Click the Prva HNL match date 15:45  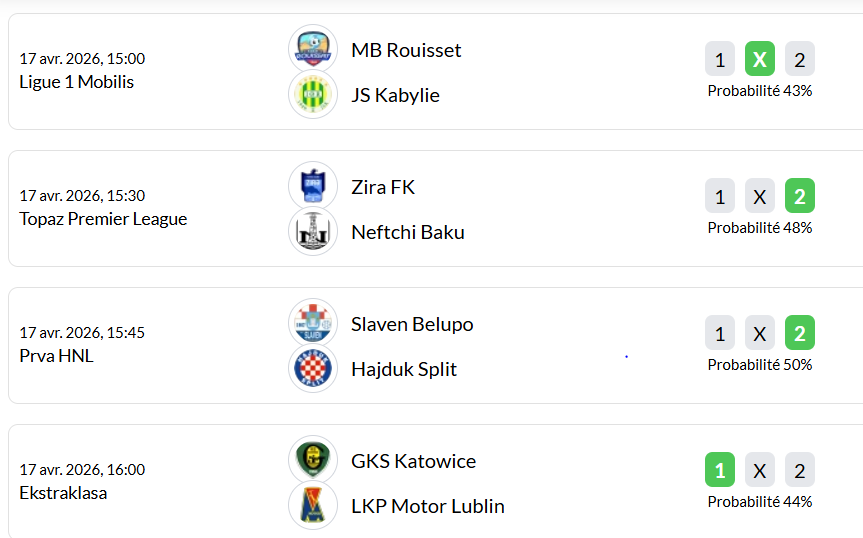point(82,332)
